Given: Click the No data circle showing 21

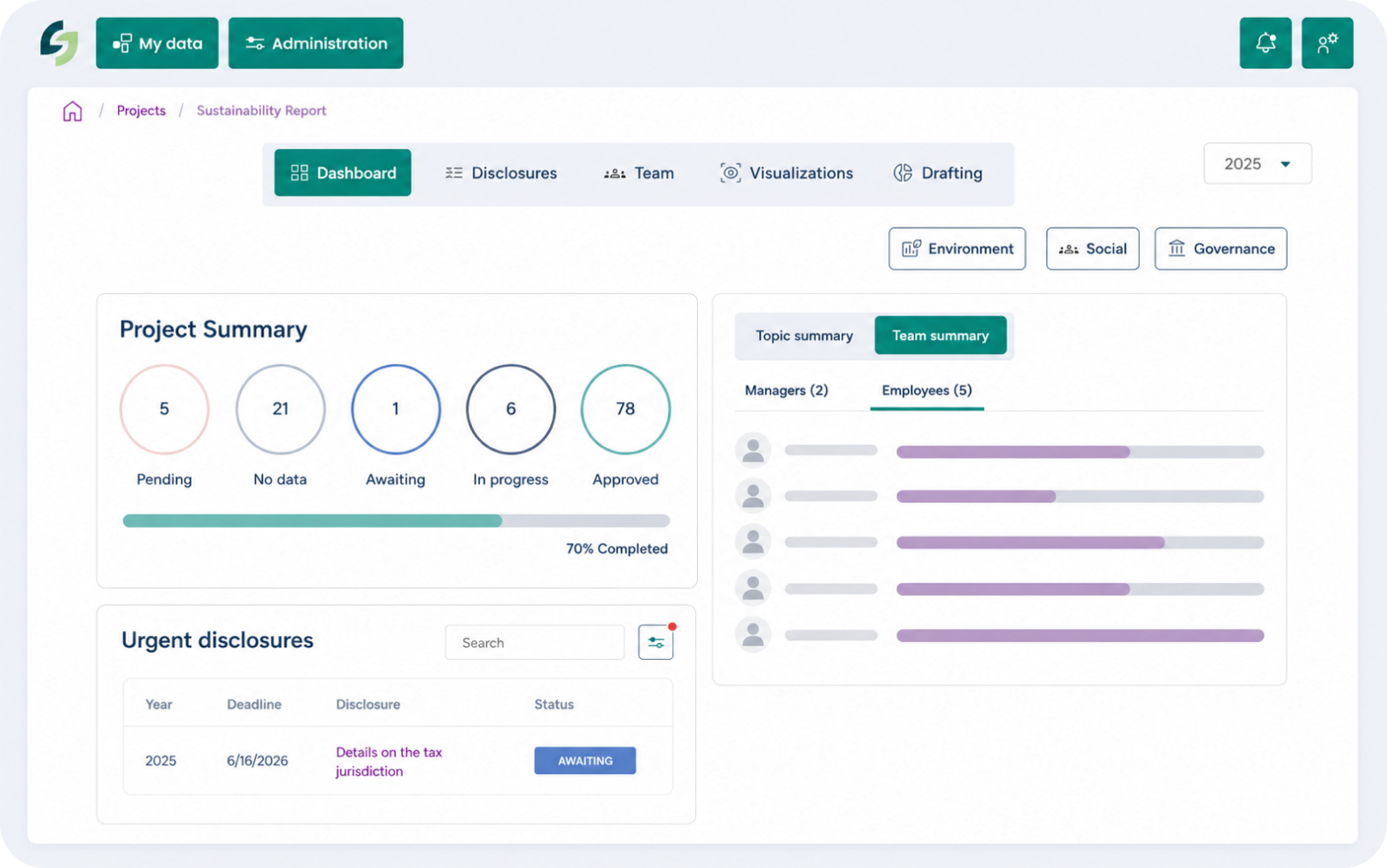Looking at the screenshot, I should coord(280,409).
